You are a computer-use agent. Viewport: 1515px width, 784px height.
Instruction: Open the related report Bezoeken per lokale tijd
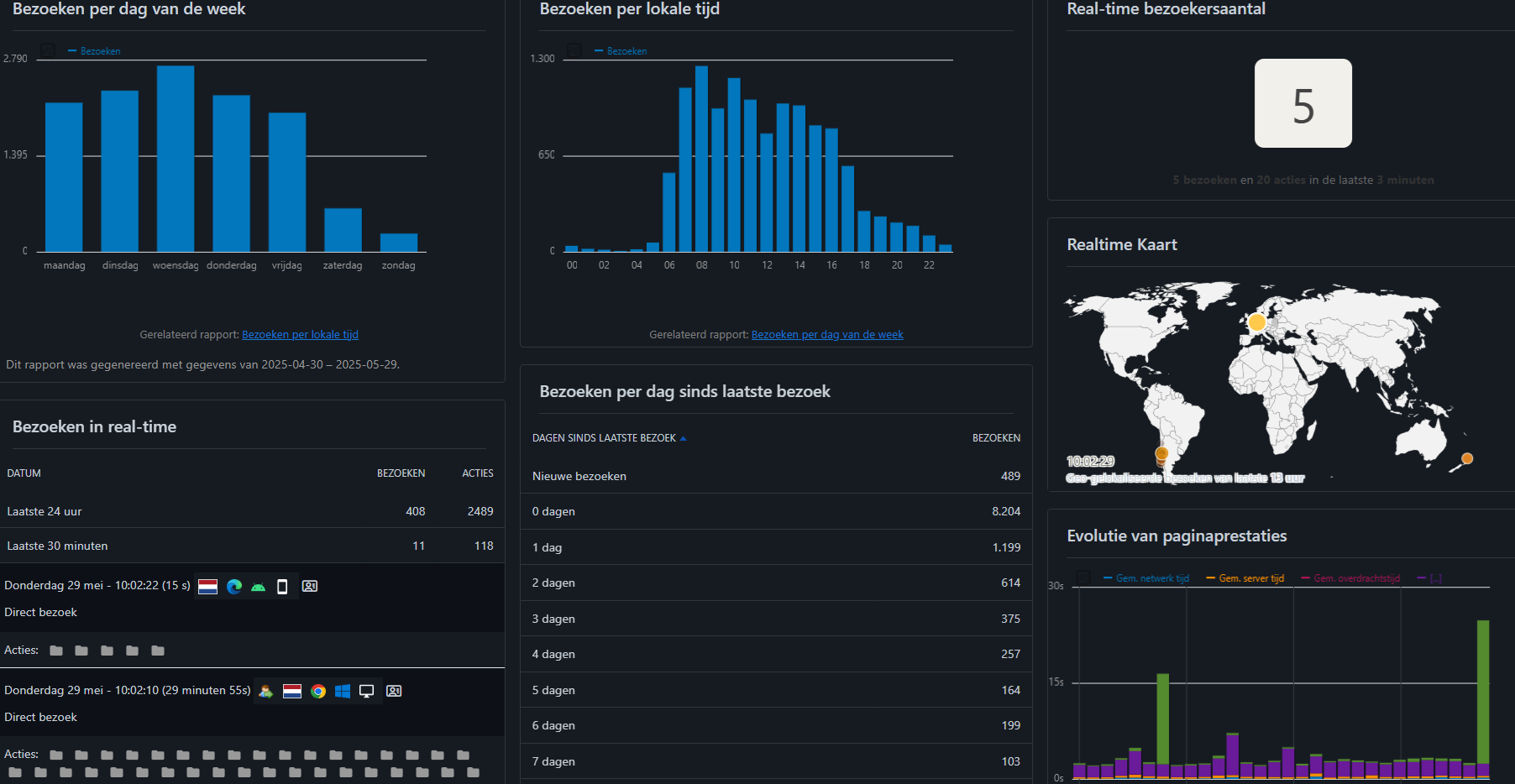300,335
